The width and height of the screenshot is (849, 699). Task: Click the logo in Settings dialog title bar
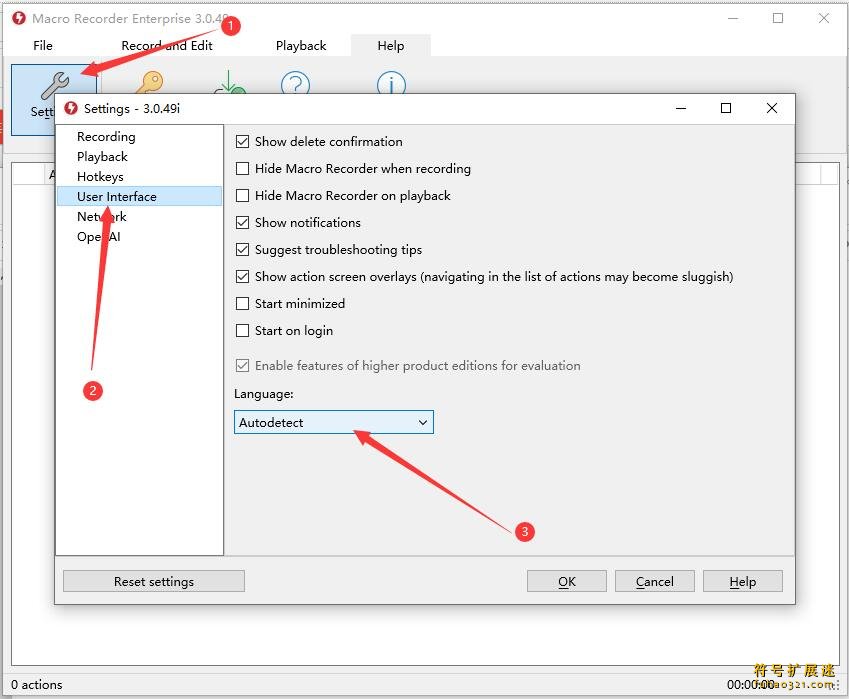coord(71,108)
